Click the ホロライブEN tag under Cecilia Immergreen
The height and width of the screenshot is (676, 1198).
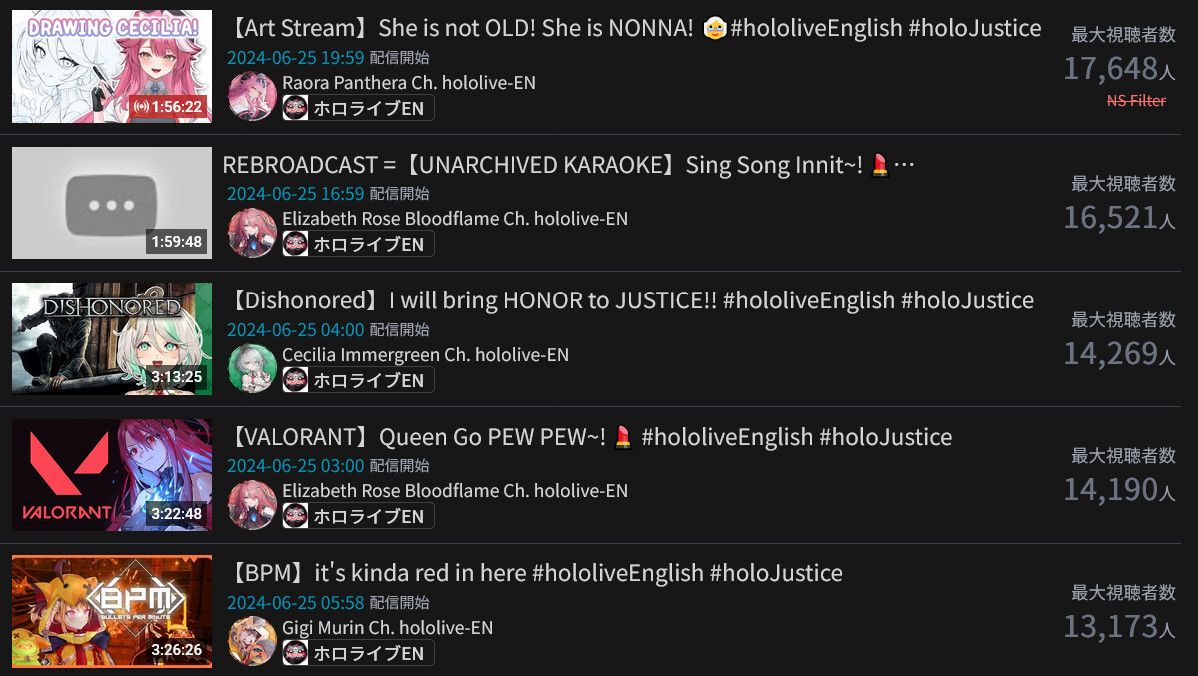[358, 380]
